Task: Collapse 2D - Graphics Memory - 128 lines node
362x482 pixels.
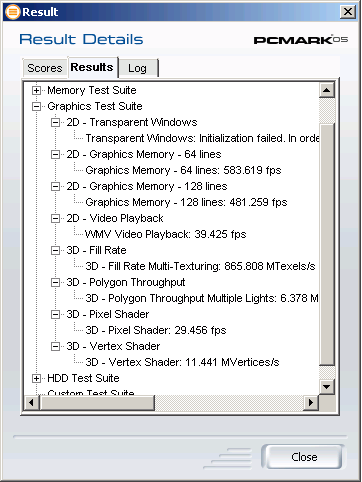Action: coord(55,186)
